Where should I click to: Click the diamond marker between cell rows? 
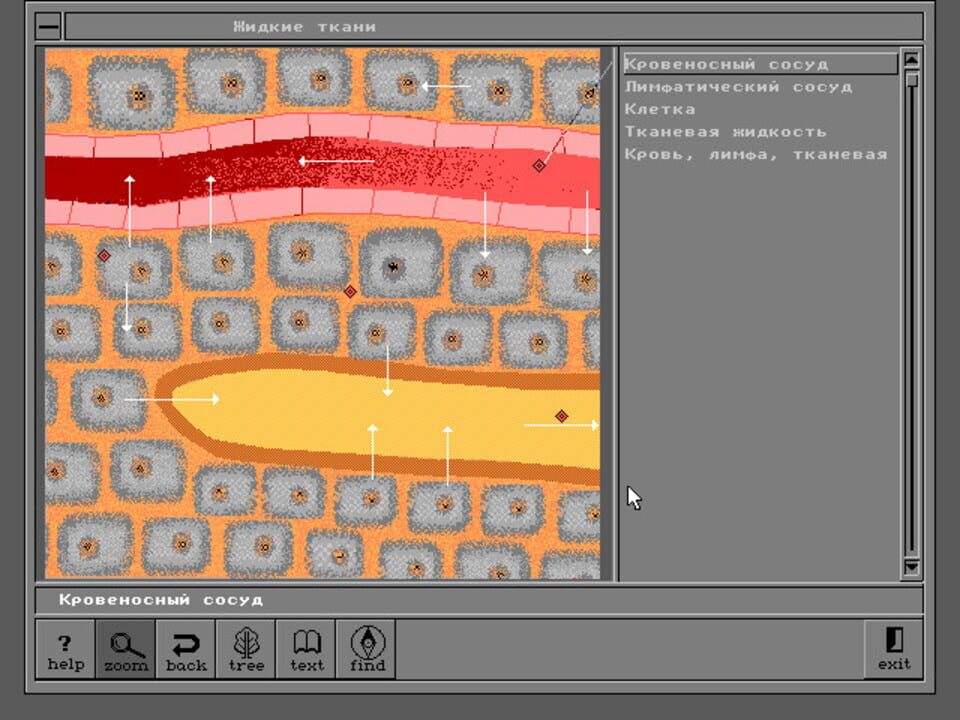point(349,291)
